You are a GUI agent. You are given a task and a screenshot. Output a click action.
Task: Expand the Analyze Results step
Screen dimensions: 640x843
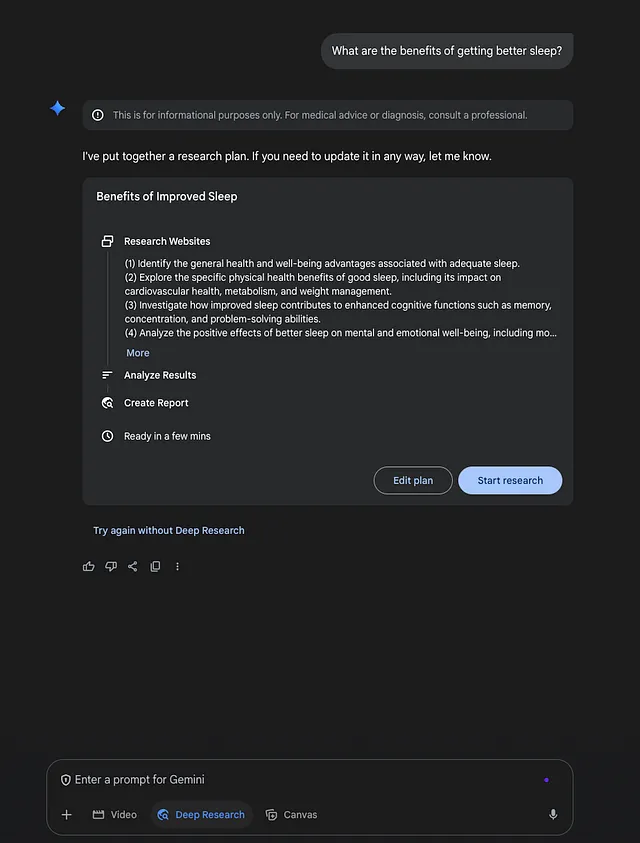pyautogui.click(x=160, y=376)
